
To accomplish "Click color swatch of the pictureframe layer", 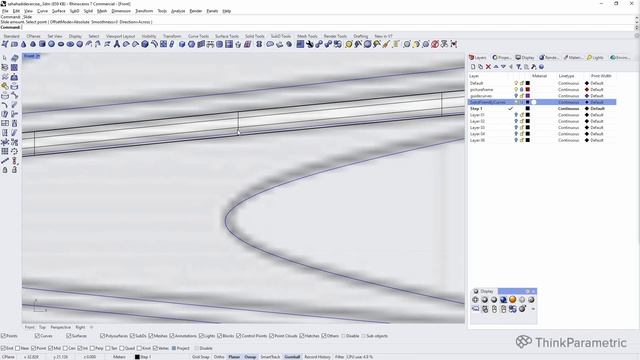I will coord(527,89).
